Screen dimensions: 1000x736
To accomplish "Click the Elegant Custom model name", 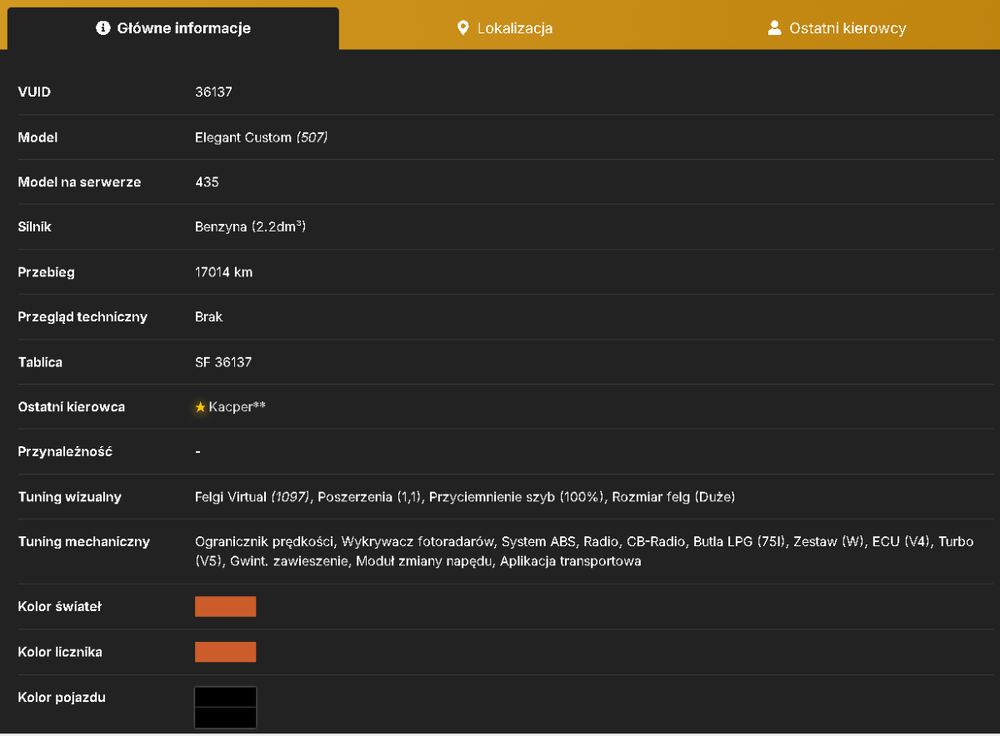I will [x=243, y=137].
